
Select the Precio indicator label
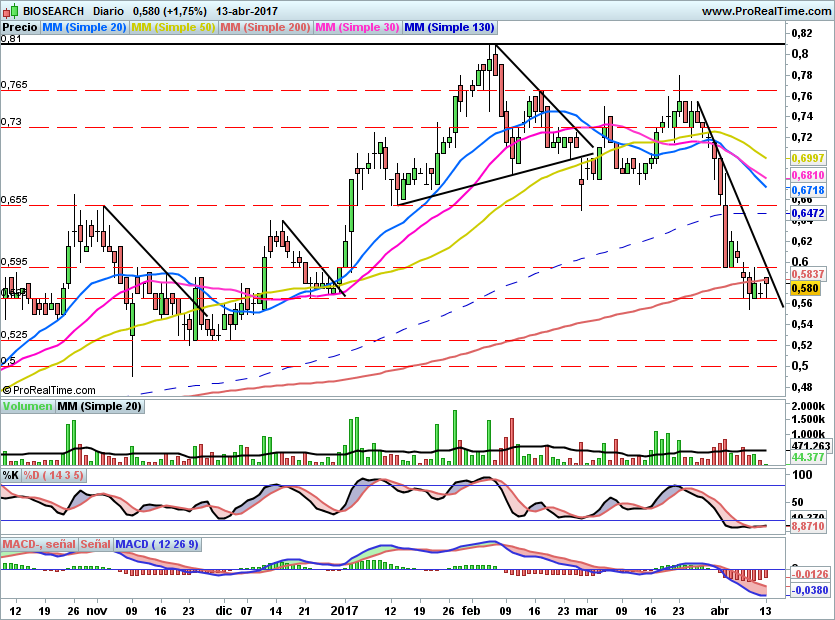[x=20, y=28]
